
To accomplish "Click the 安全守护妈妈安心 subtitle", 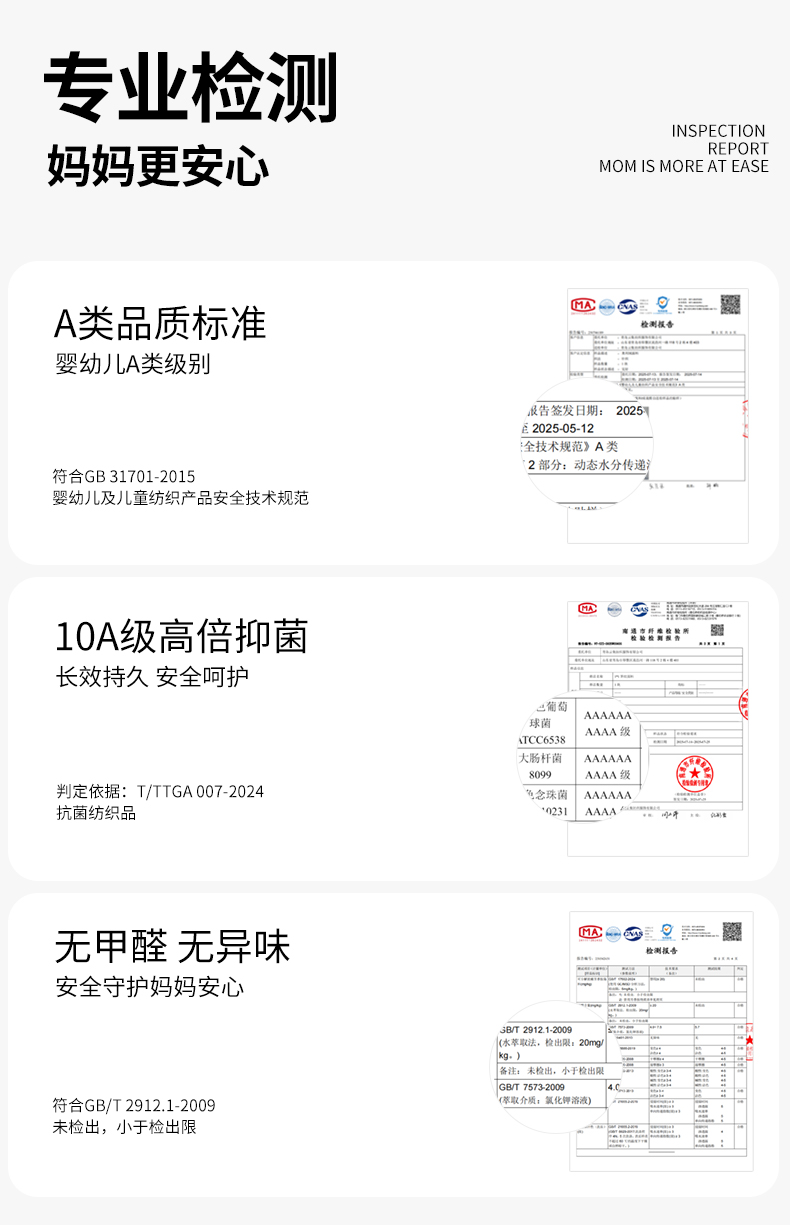I will (150, 988).
